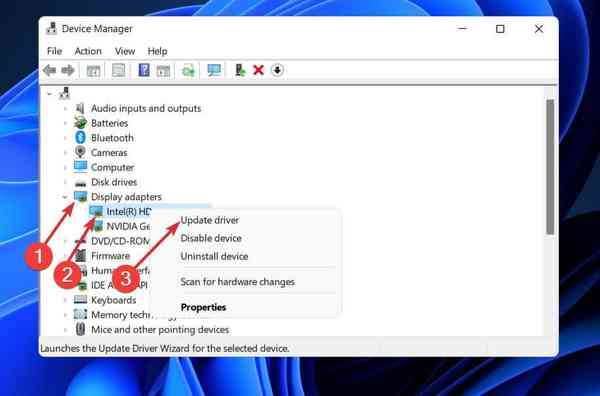Open the View menu
Image resolution: width=600 pixels, height=396 pixels.
(x=125, y=51)
